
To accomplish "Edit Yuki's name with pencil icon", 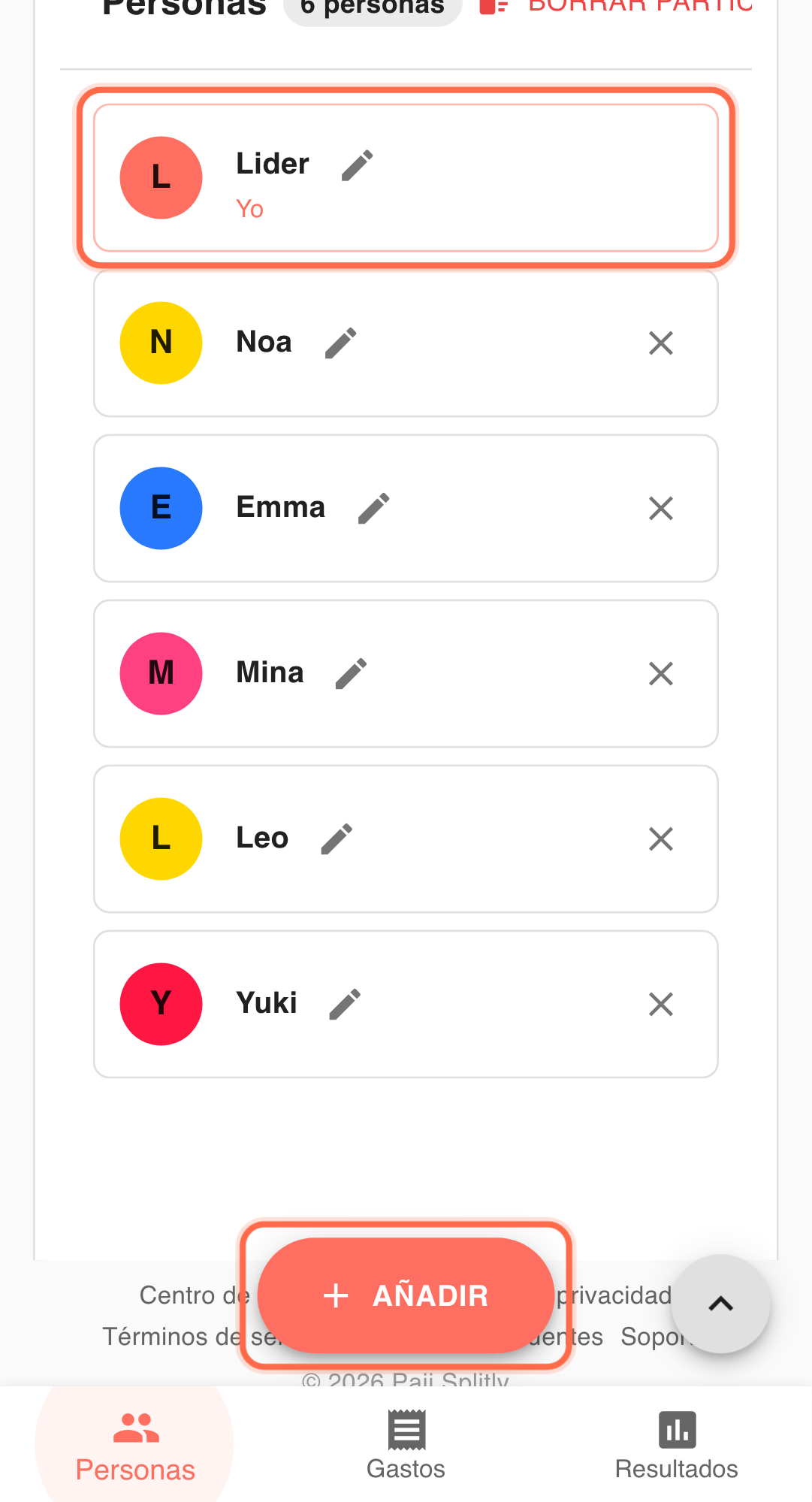I will tap(345, 1005).
